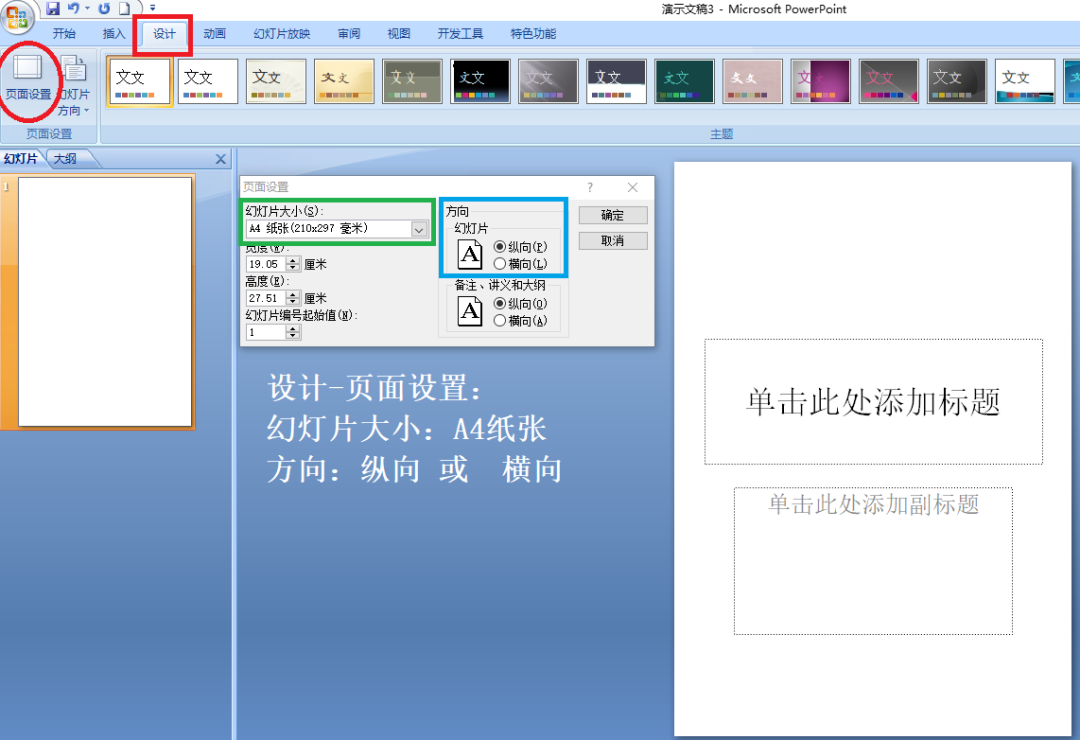Click the 宽度 width field showing 19.05
1080x740 pixels.
[266, 264]
